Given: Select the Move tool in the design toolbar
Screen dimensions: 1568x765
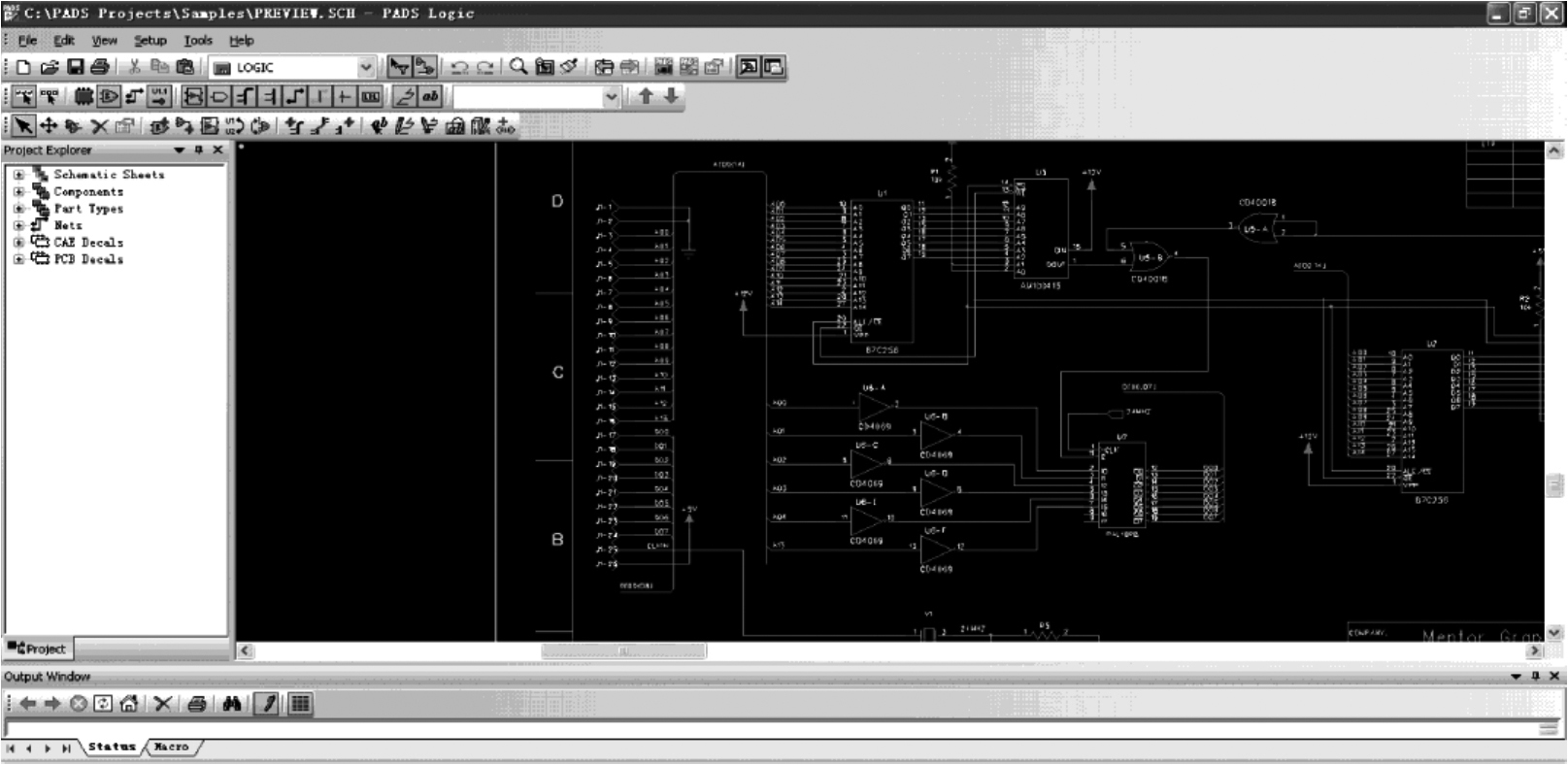Looking at the screenshot, I should 48,126.
